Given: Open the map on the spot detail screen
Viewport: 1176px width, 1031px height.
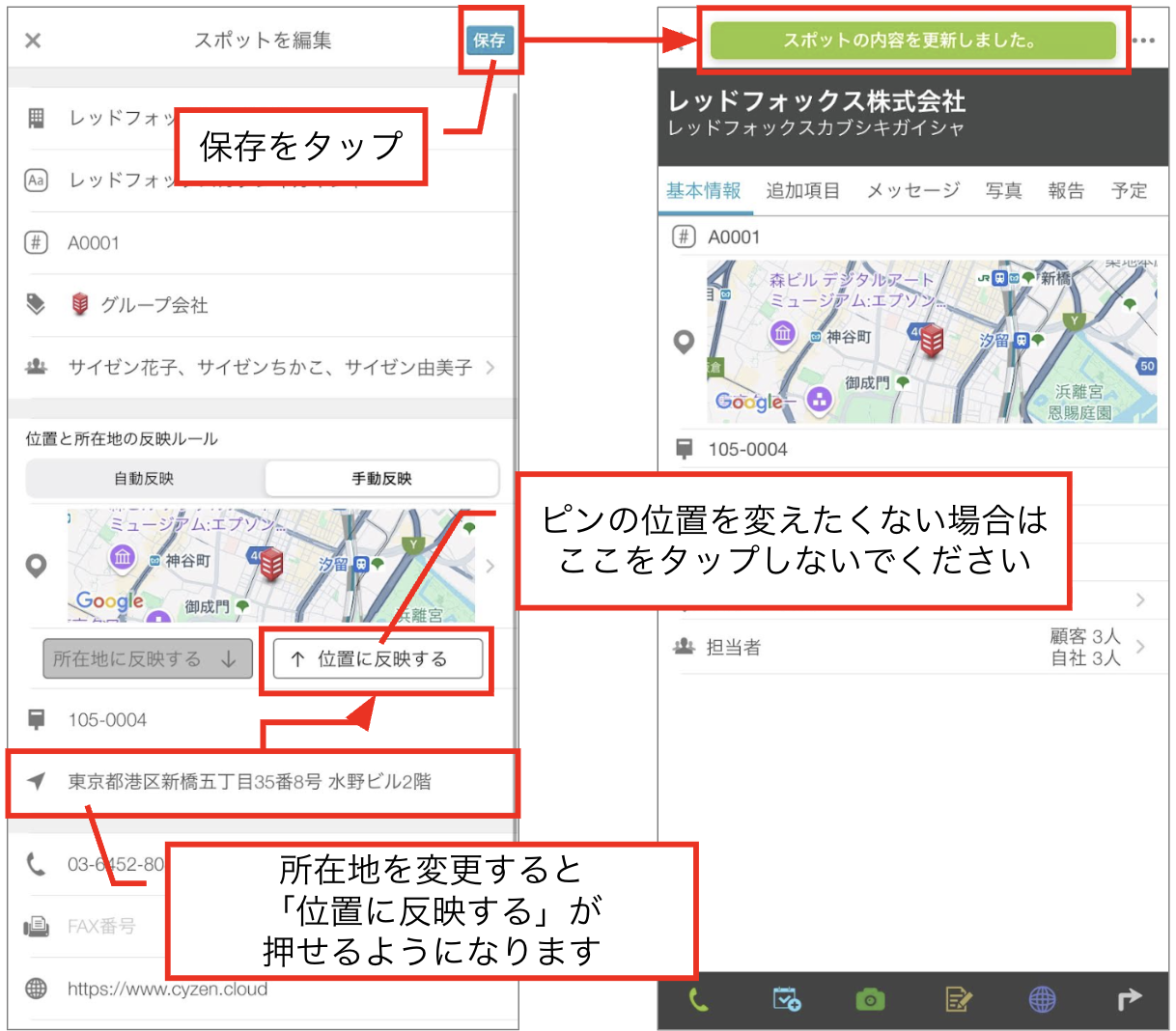Looking at the screenshot, I should point(932,342).
